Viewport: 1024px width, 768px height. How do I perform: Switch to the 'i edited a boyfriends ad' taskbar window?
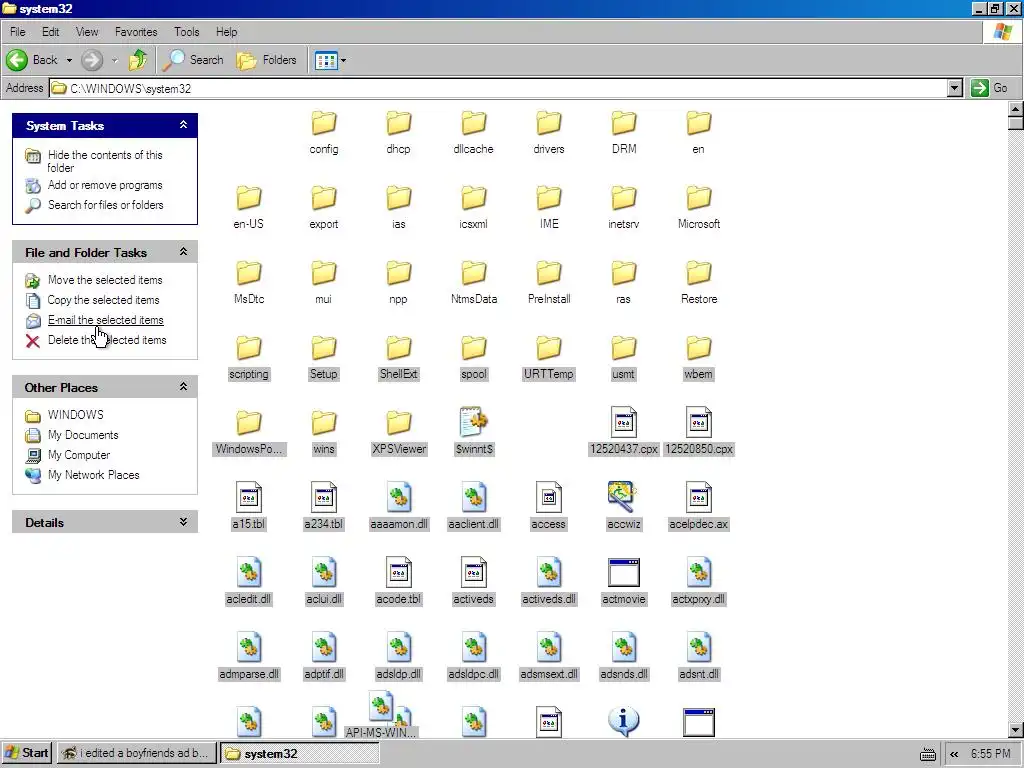pyautogui.click(x=135, y=753)
